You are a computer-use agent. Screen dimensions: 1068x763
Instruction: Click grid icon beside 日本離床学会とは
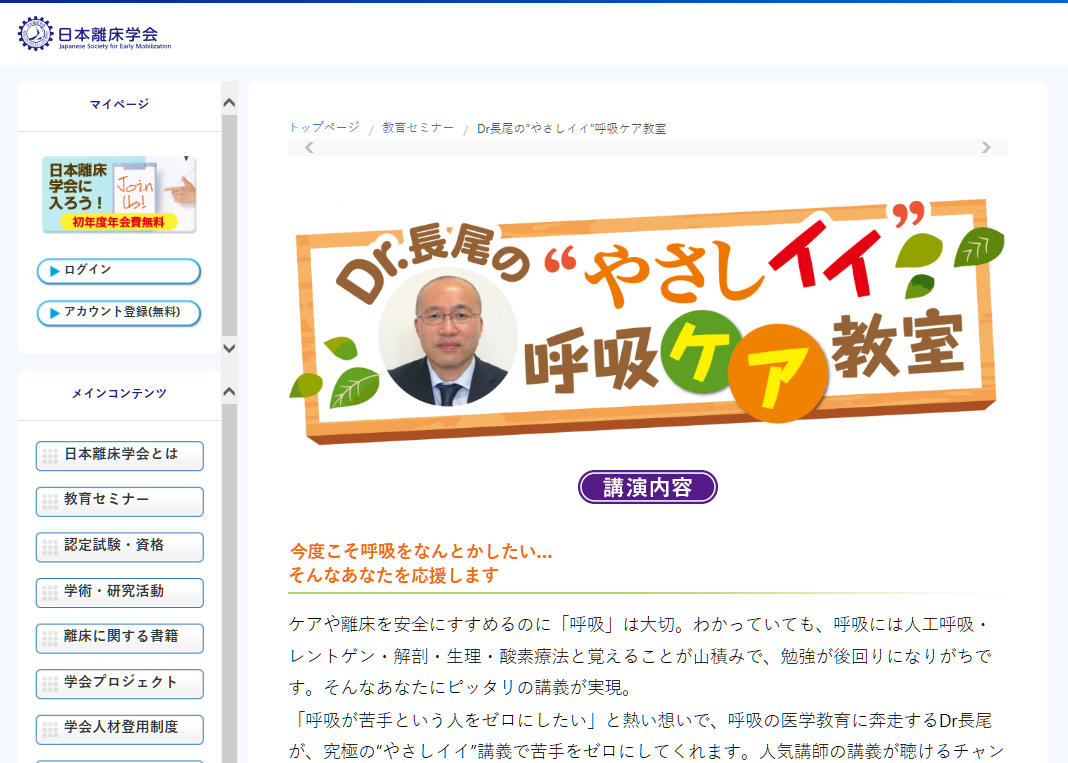pyautogui.click(x=50, y=456)
